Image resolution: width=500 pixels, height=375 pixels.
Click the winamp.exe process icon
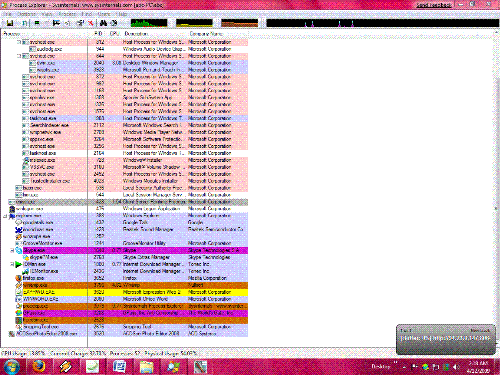click(x=19, y=285)
